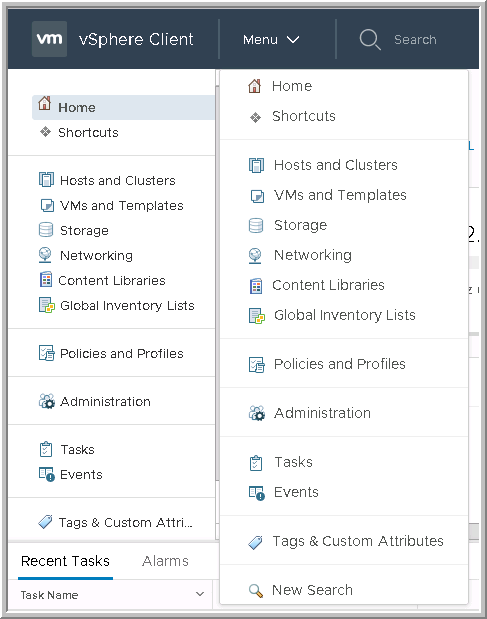This screenshot has height=619, width=487.
Task: Click Tags tag icon in dropdown menu
Action: pos(255,542)
